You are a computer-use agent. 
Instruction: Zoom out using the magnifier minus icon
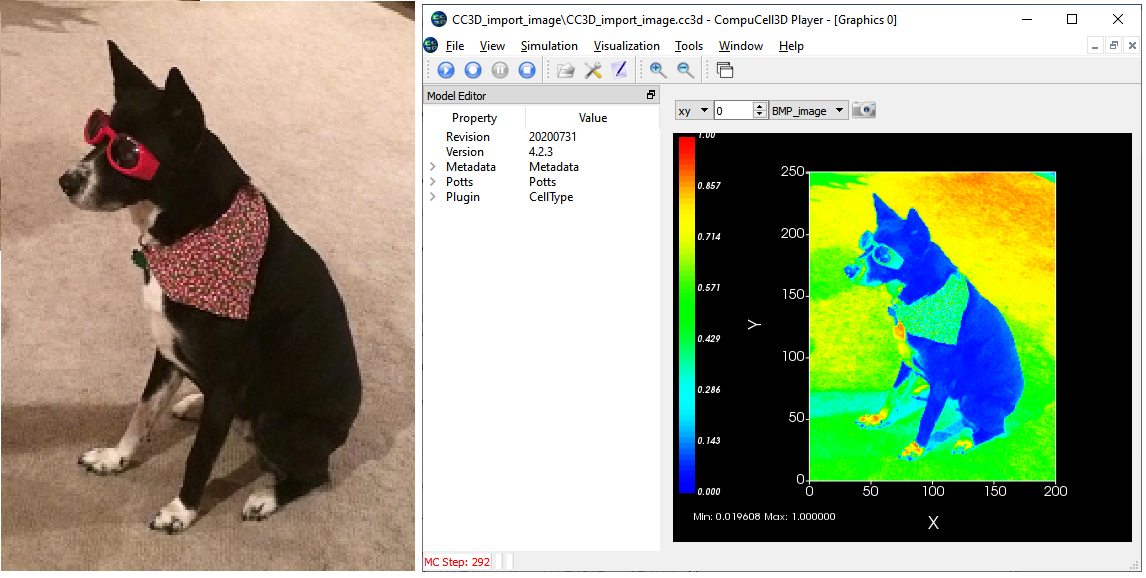(x=685, y=70)
